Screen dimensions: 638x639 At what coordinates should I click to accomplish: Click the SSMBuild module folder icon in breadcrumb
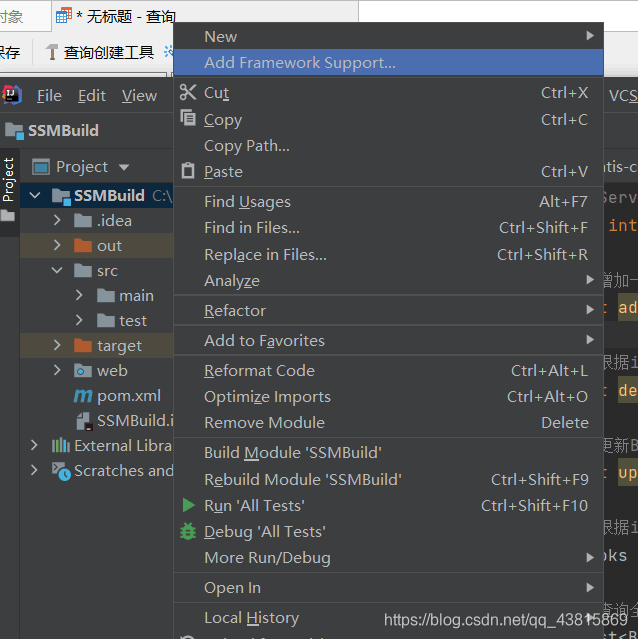point(14,131)
